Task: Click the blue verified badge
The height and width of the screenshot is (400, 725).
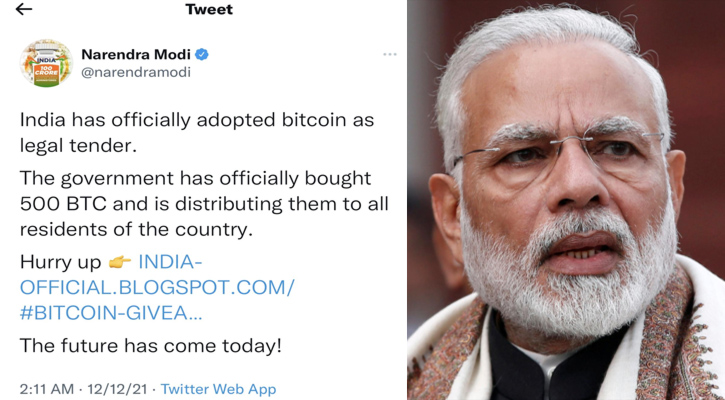Action: point(202,55)
